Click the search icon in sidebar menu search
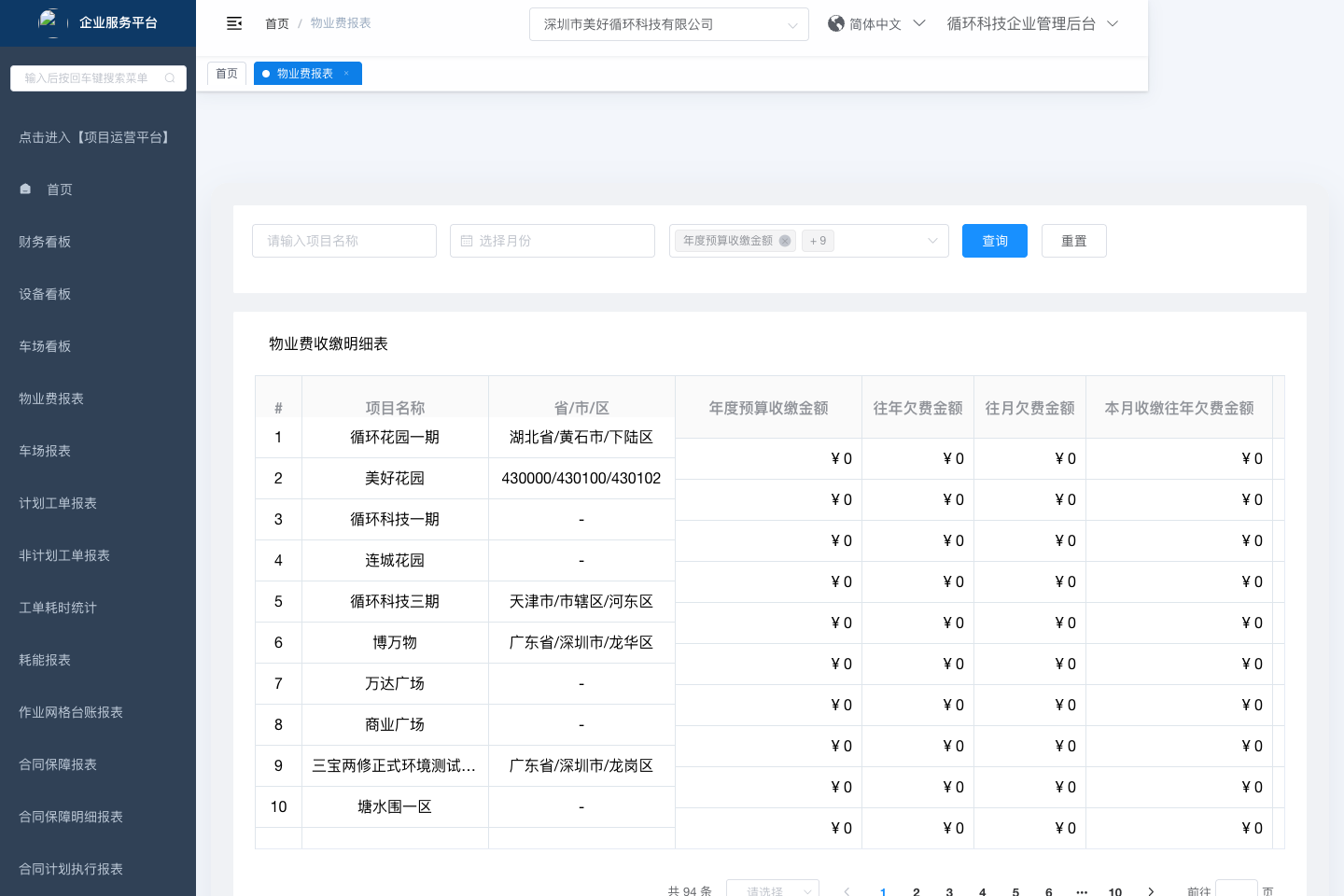The height and width of the screenshot is (896, 1344). click(x=170, y=78)
